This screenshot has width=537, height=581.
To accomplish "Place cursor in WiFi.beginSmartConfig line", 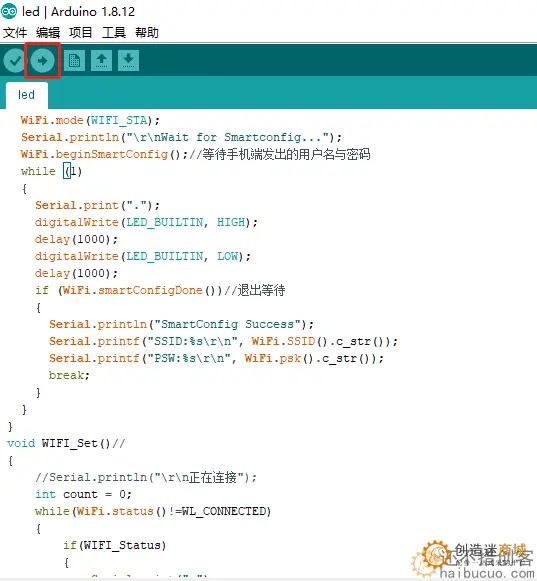I will pos(195,154).
